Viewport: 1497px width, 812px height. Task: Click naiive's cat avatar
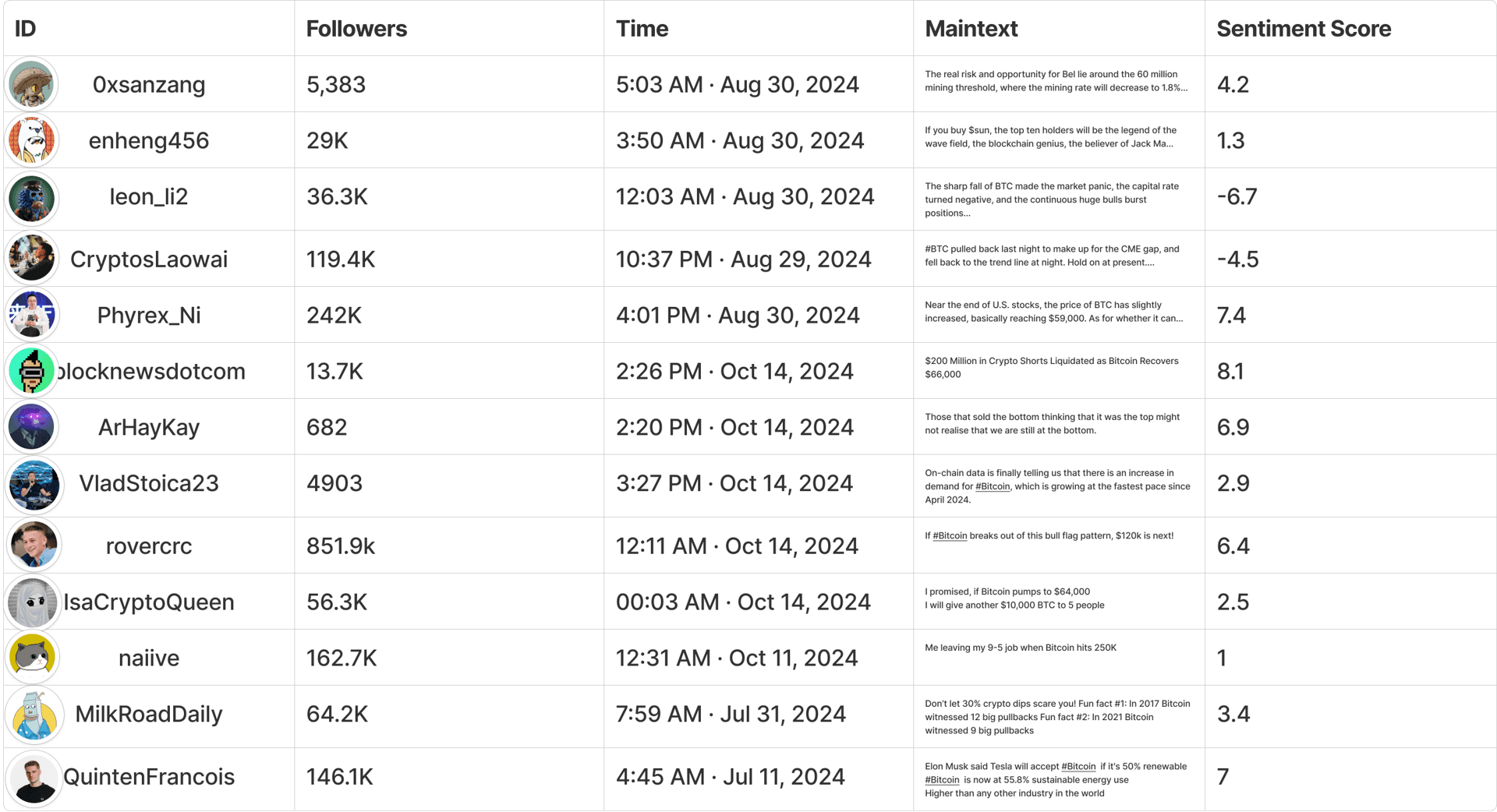[x=32, y=658]
